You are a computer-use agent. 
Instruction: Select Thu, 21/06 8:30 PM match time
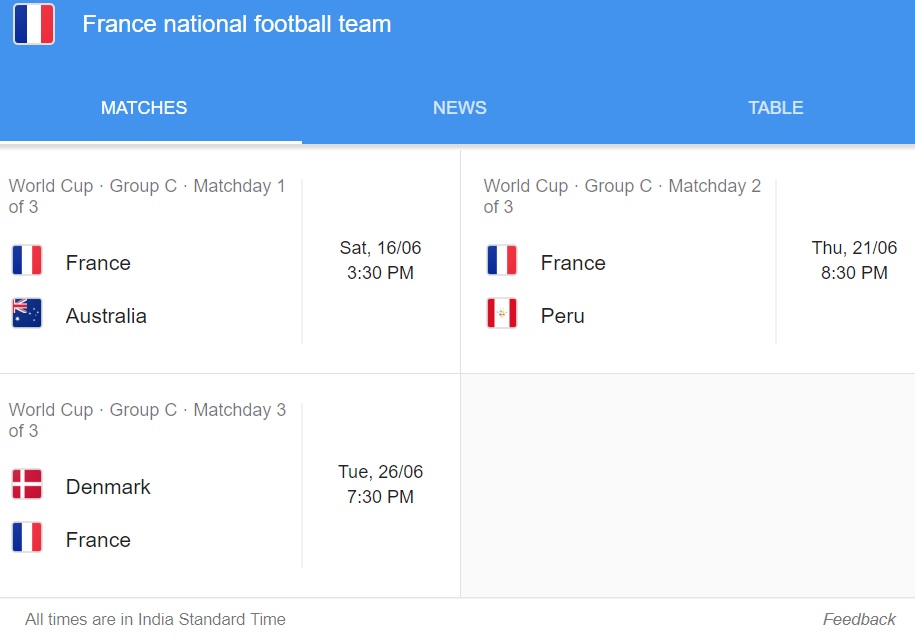point(854,260)
